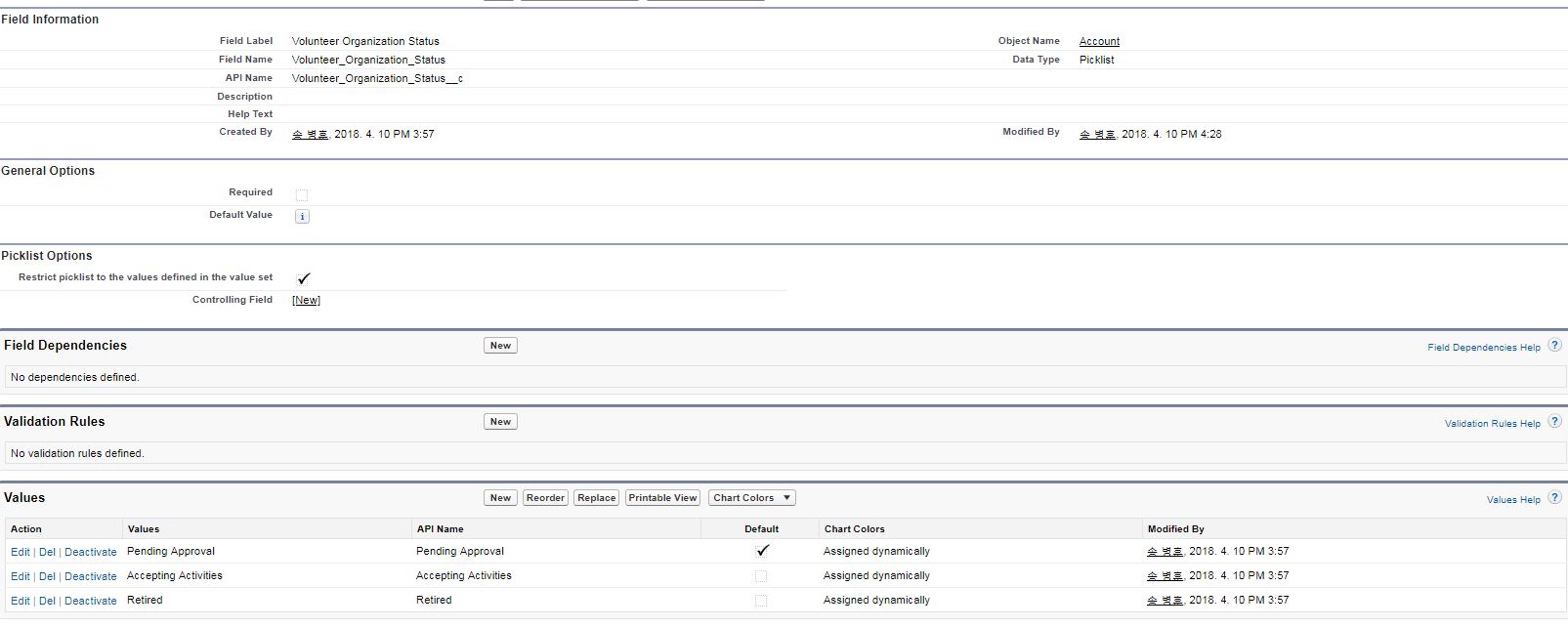Screen dimensions: 1568x628
Task: Expand the Chart Colors dropdown
Action: point(752,498)
